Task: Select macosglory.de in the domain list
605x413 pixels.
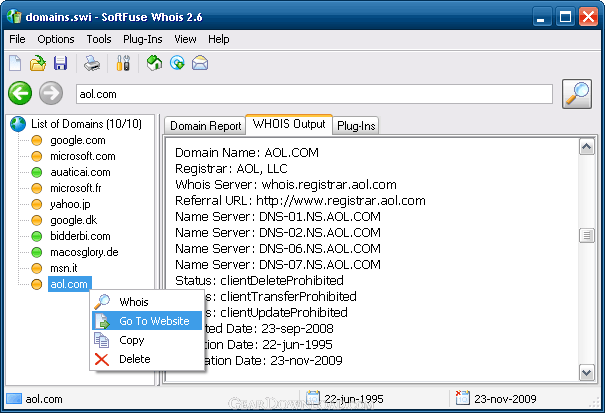Action: [84, 252]
